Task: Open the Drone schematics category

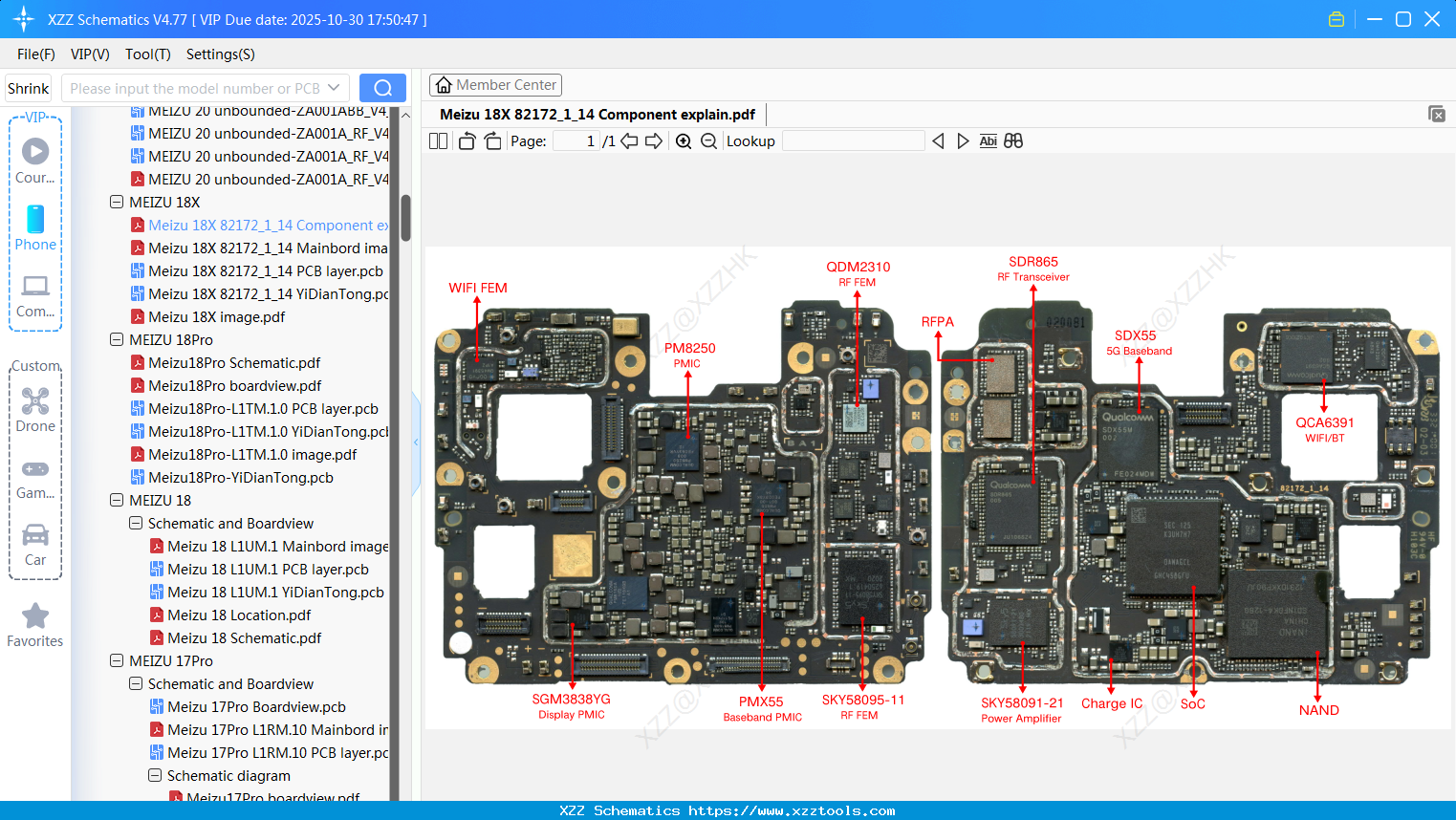Action: (34, 409)
